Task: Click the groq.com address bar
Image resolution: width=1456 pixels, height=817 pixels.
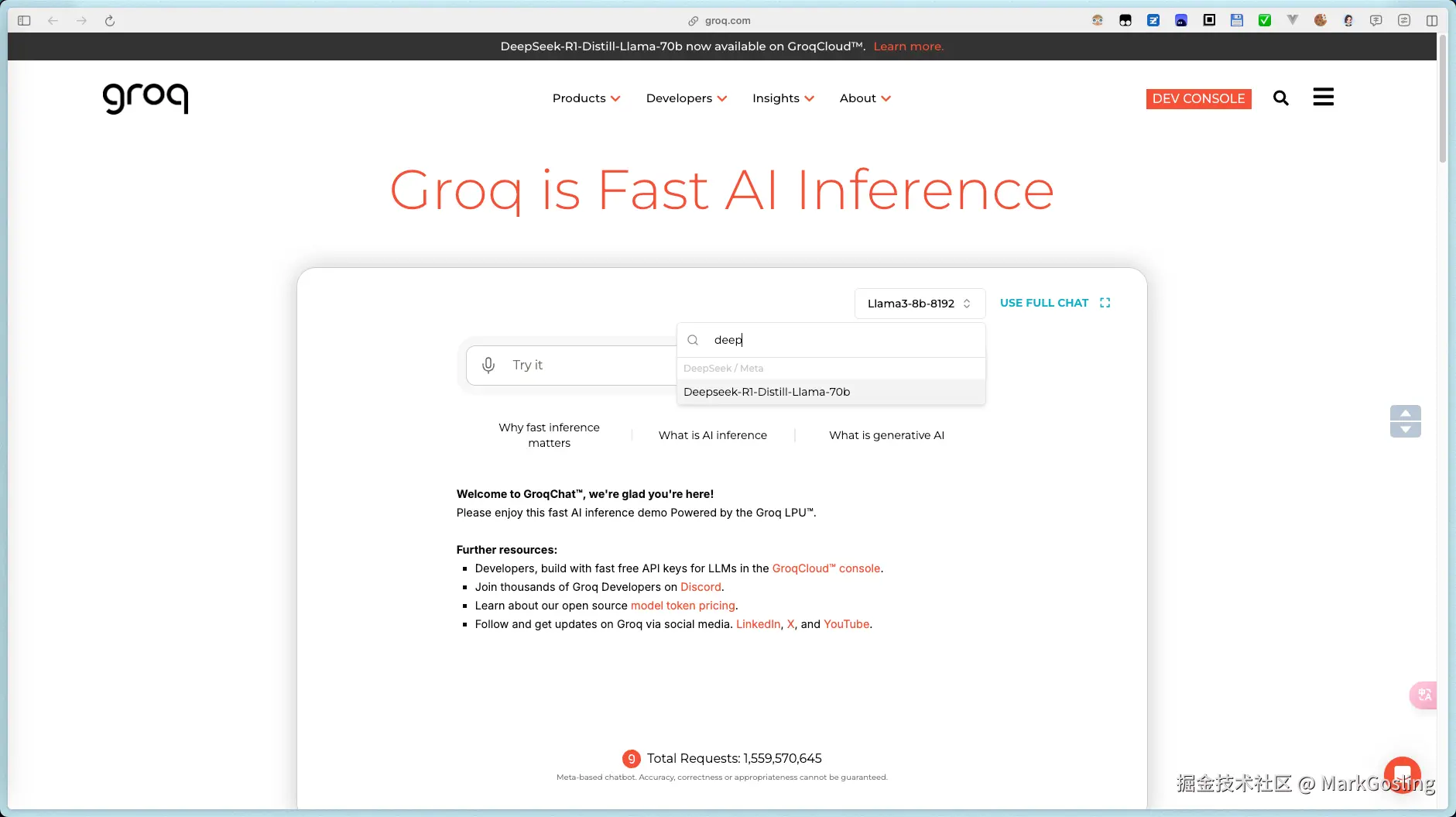Action: (x=720, y=21)
